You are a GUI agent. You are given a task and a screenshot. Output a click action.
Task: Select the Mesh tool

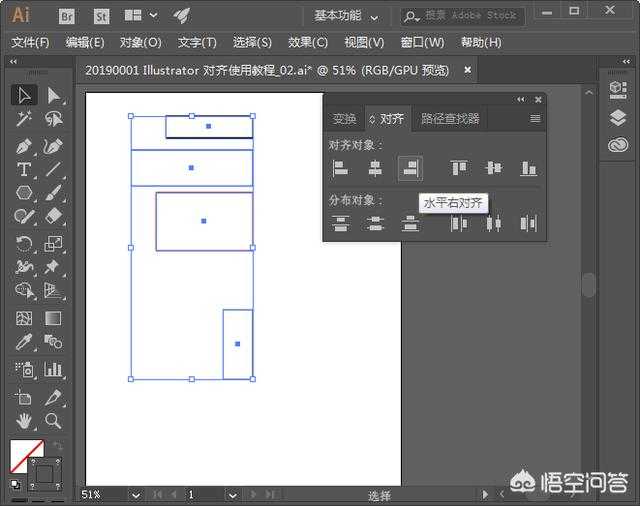(x=24, y=318)
